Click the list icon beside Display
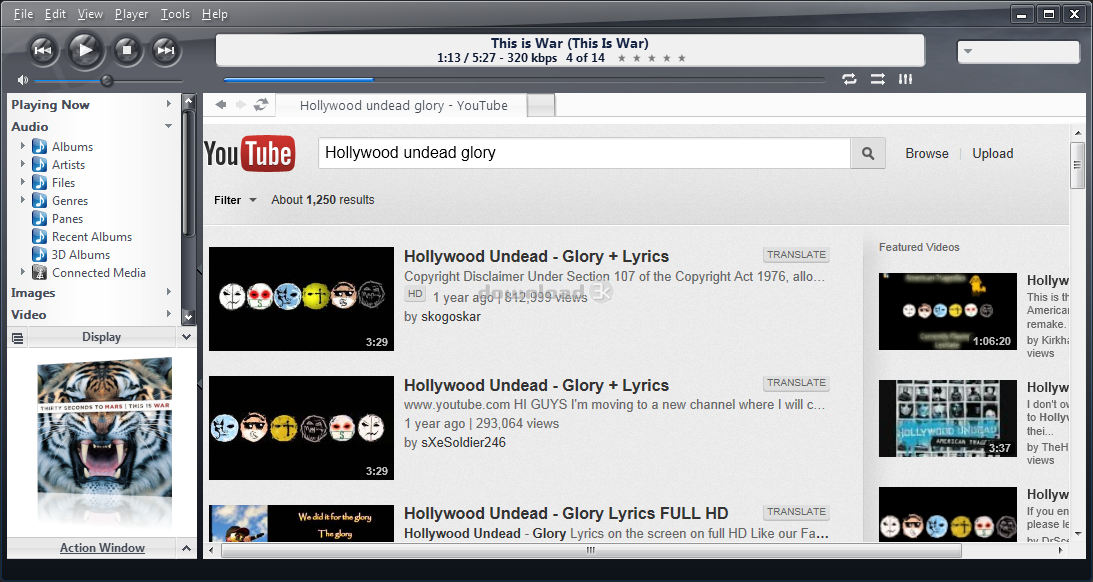 (17, 338)
